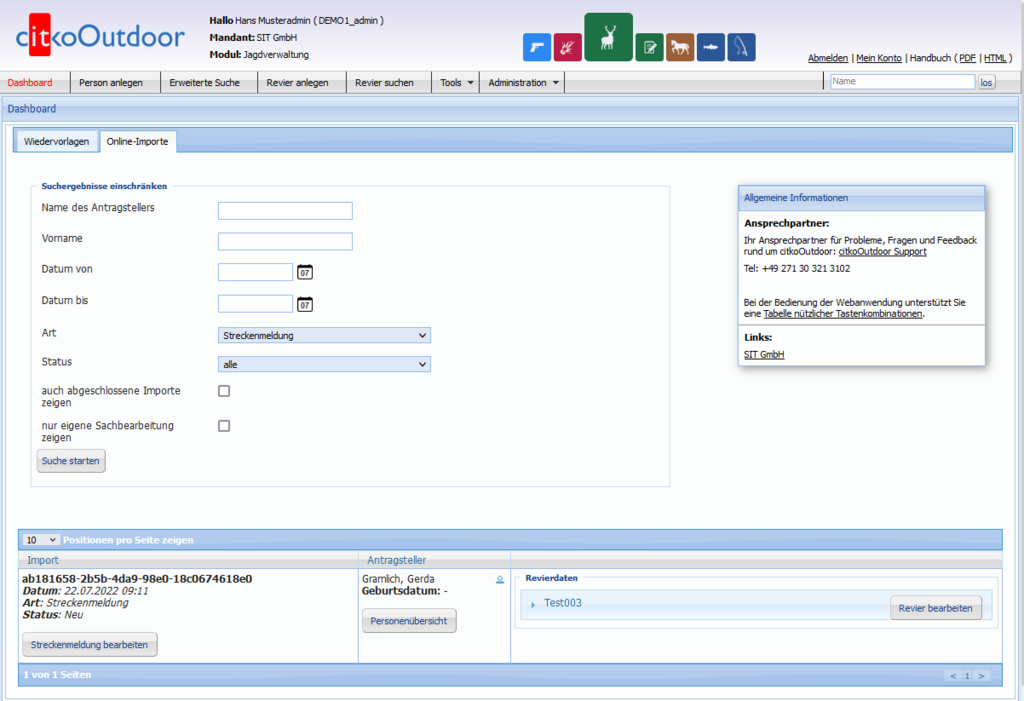
Task: Open the blue fish module icon
Action: point(710,47)
